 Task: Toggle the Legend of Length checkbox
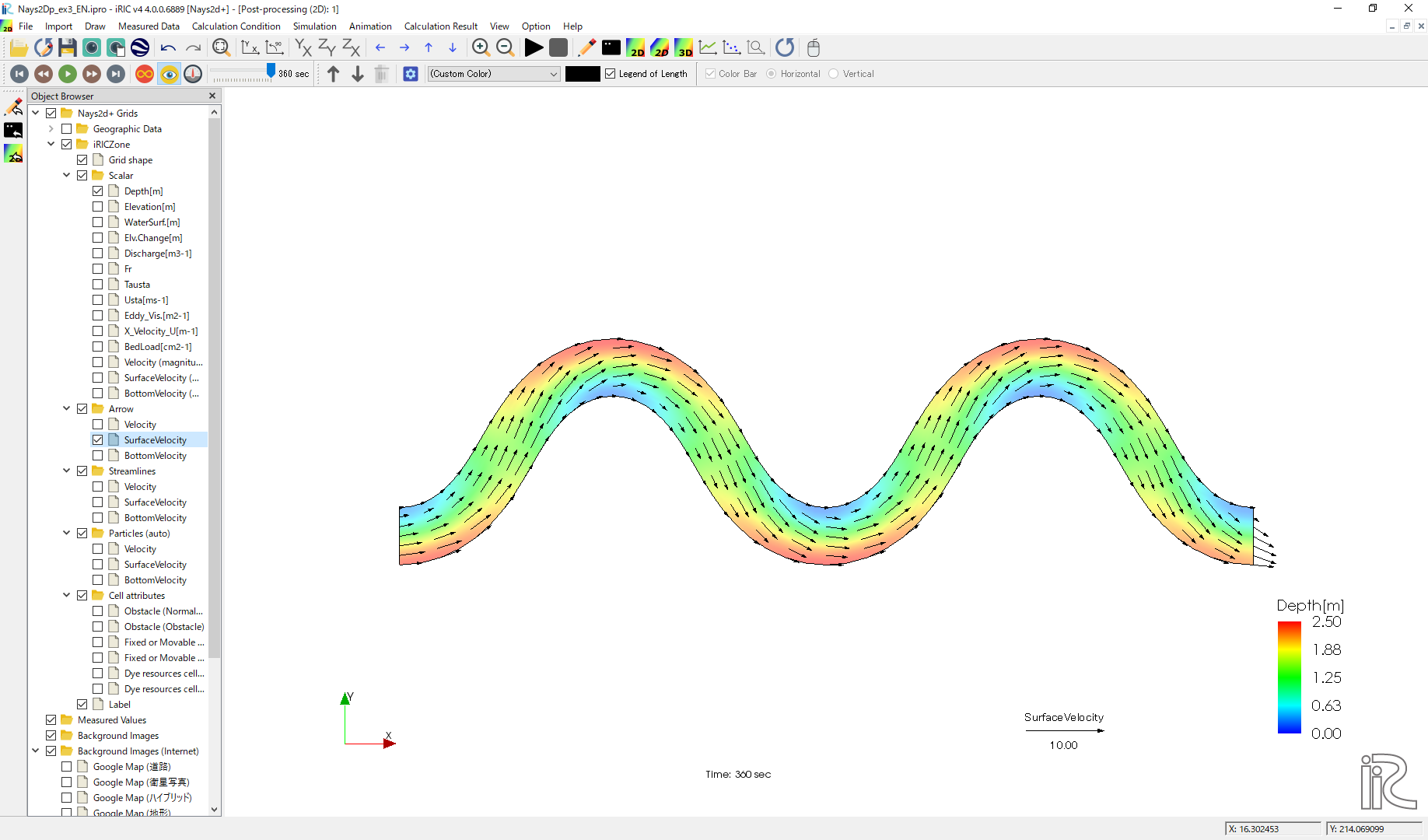(611, 74)
